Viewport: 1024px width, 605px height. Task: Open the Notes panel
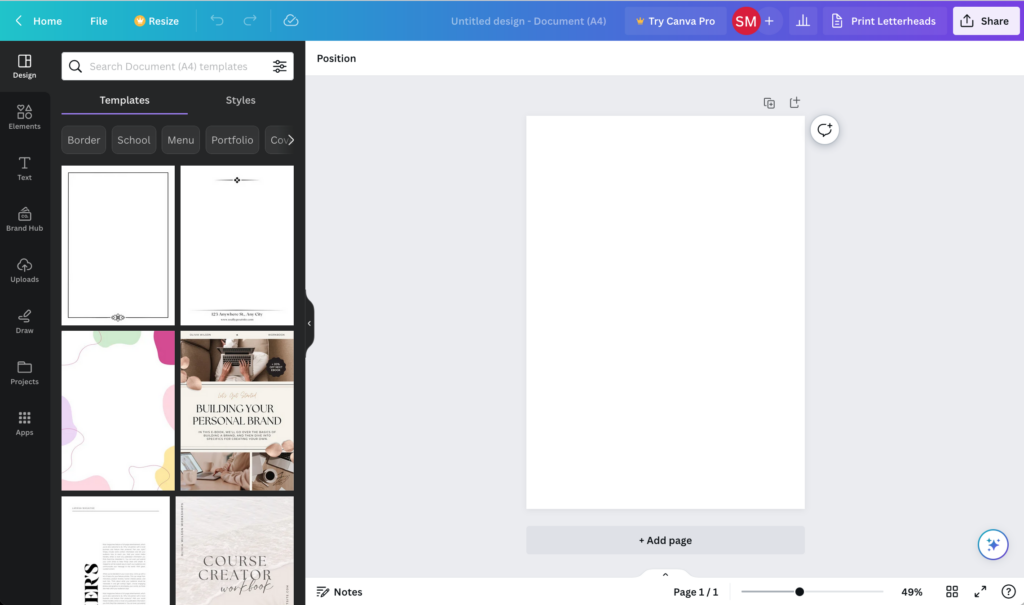pos(340,591)
